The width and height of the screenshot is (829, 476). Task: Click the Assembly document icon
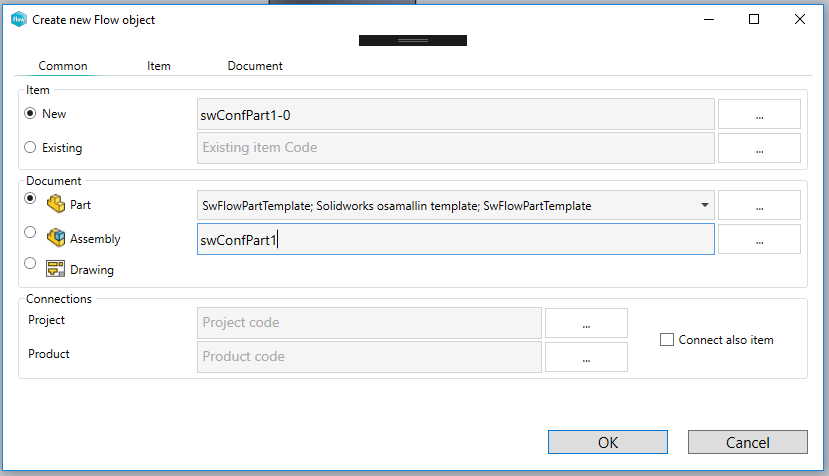(56, 239)
